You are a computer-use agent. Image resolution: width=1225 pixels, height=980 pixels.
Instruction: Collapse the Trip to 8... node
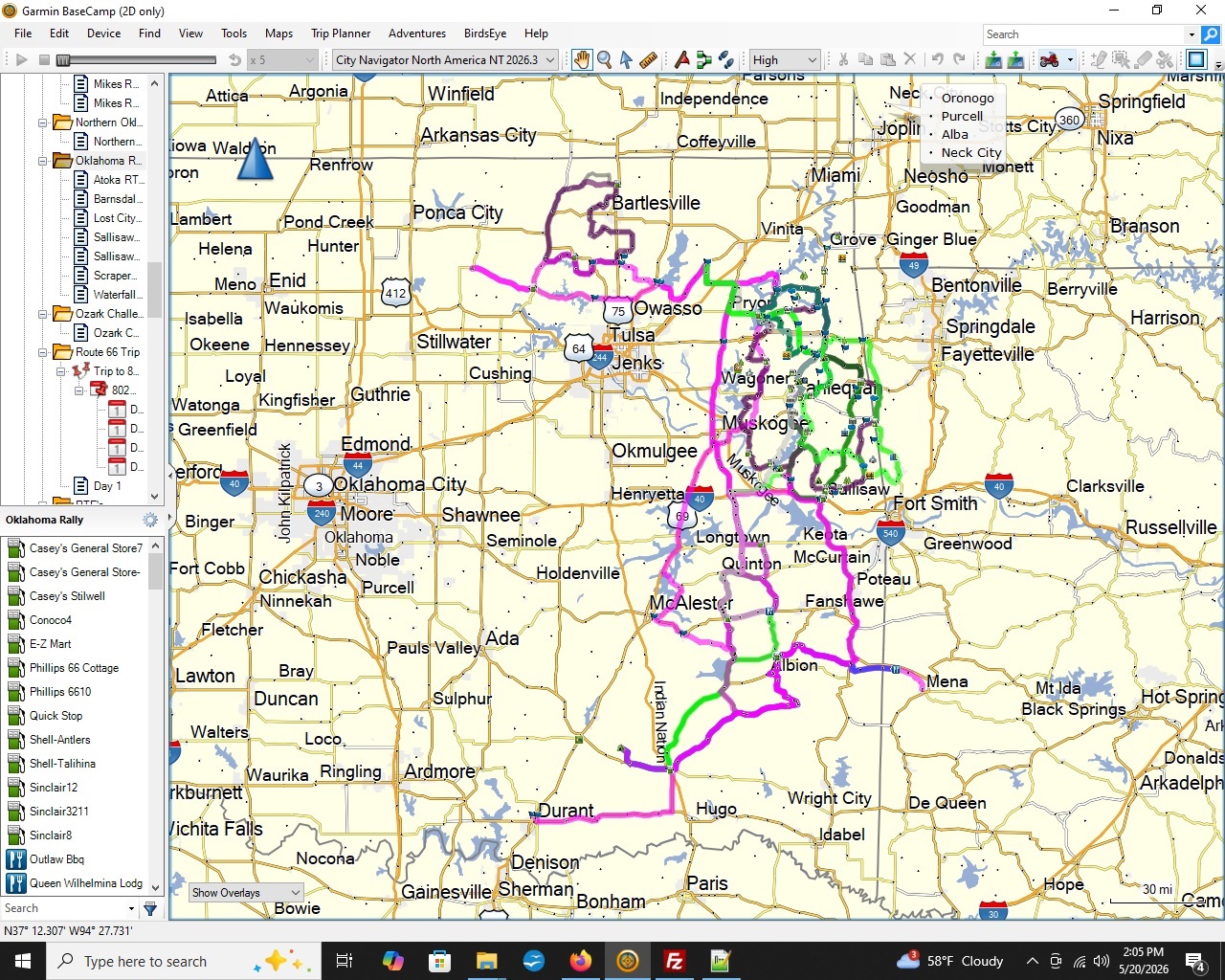[61, 371]
